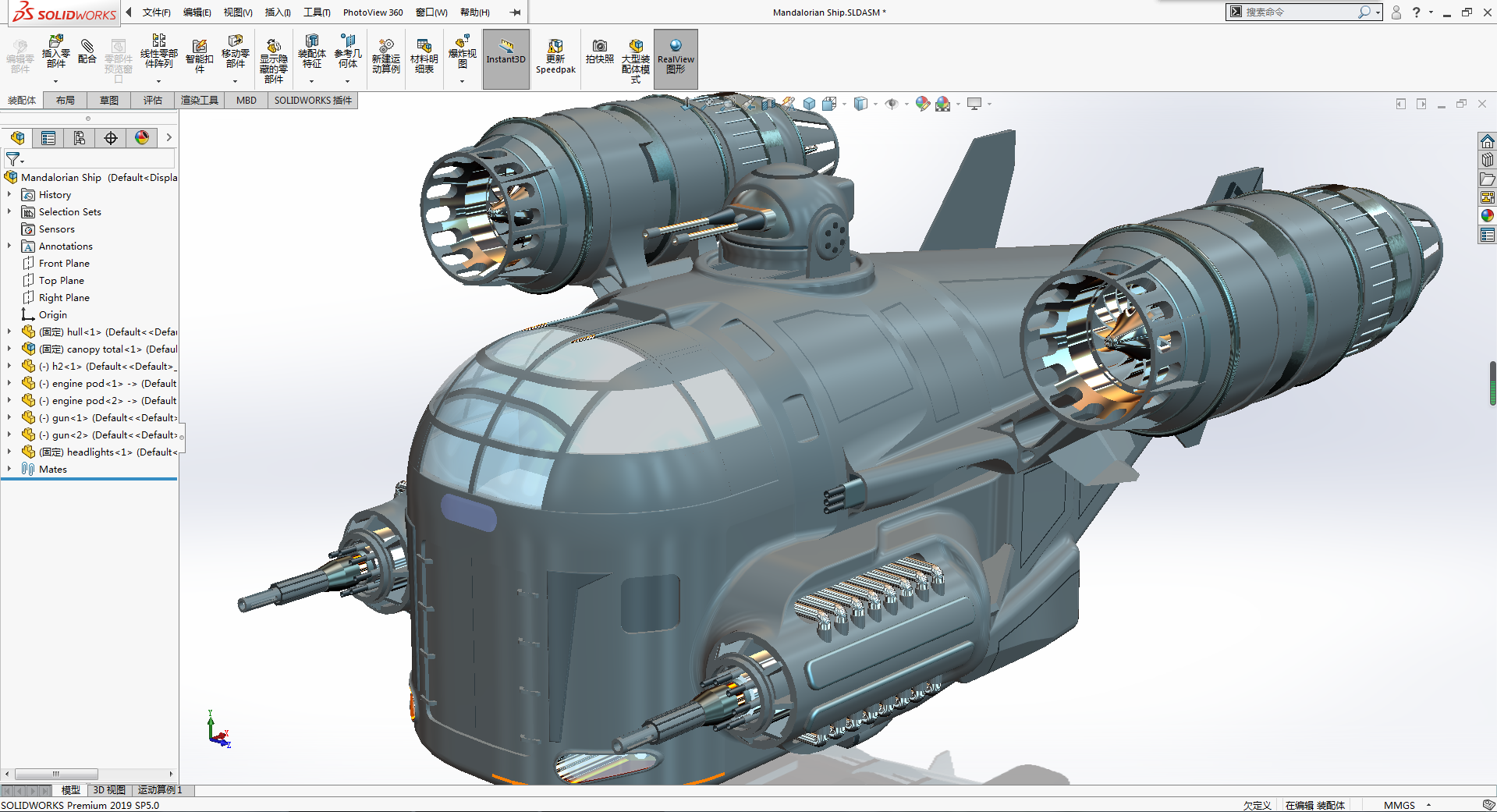Open the 爆炸视图 dropdown arrow
Image resolution: width=1497 pixels, height=812 pixels.
(x=462, y=81)
